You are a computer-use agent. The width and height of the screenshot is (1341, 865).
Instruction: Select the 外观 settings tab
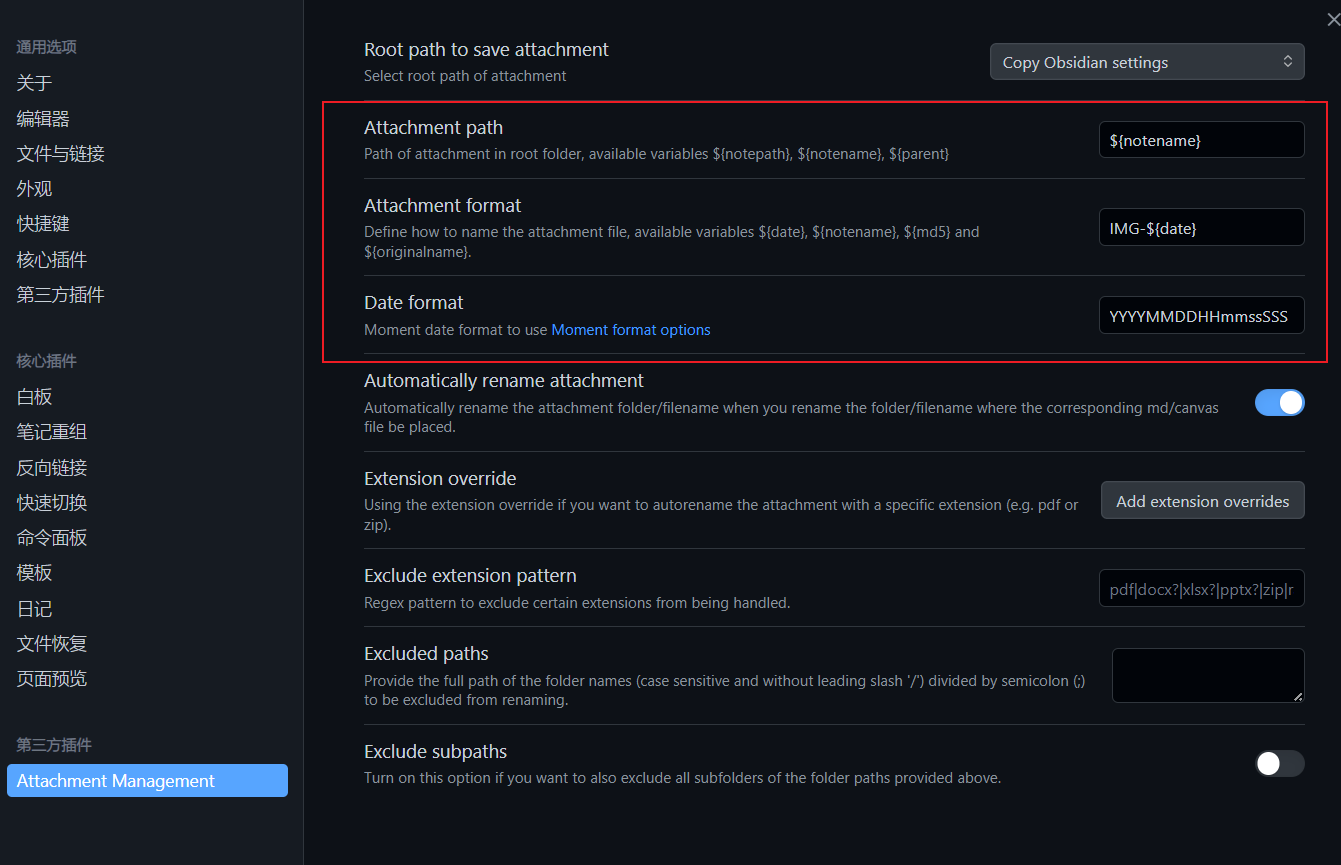(34, 189)
